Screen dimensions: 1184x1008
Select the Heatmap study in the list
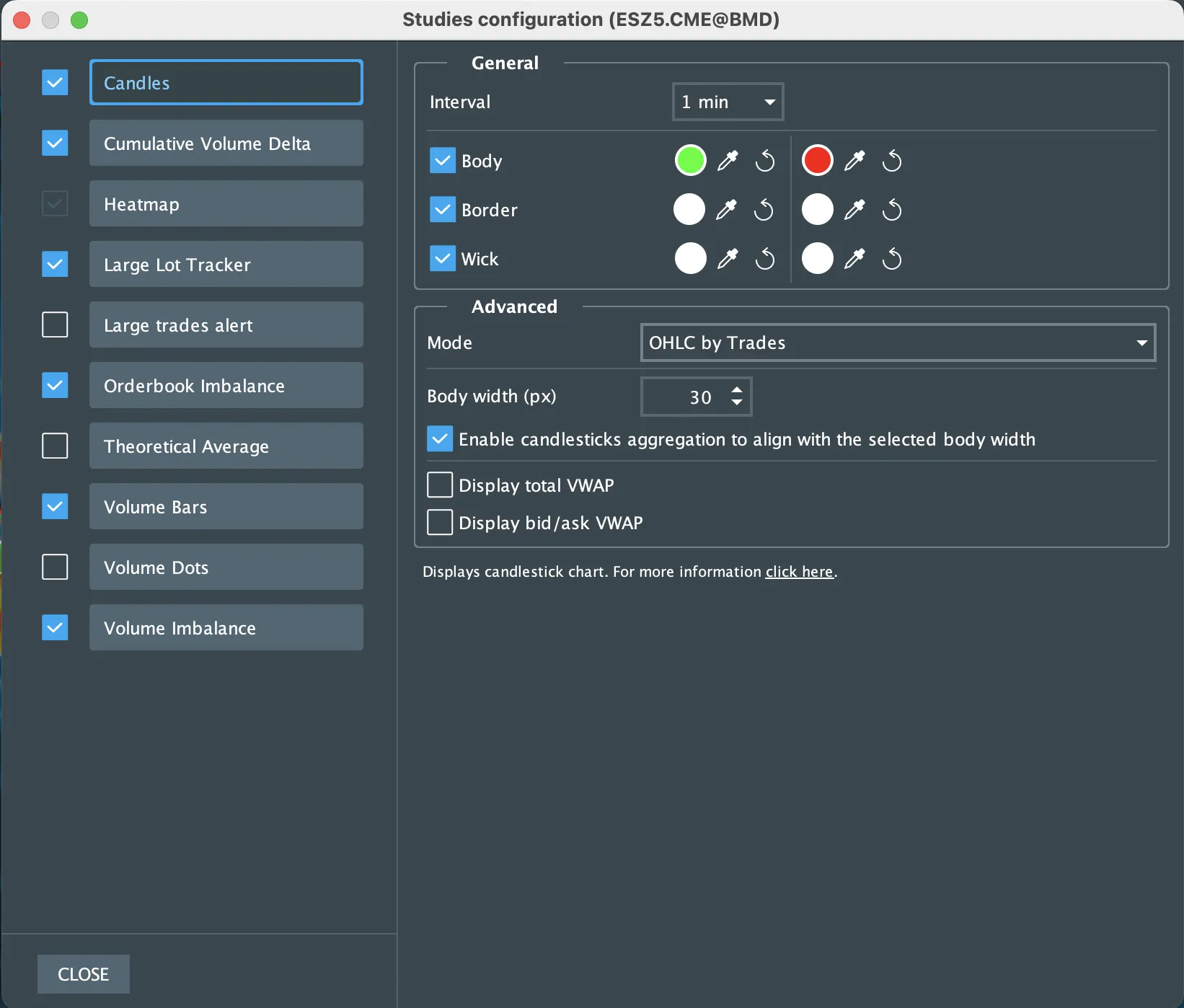226,204
